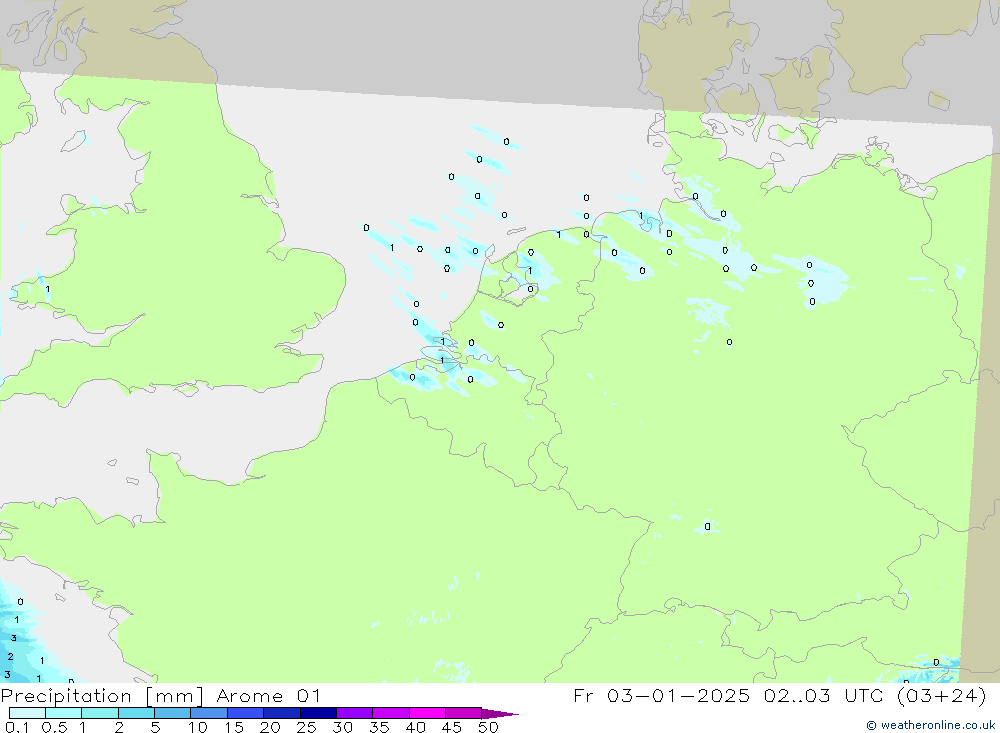Click the magenta legend swatch between 40 and 45
1000x733 pixels.
pyautogui.click(x=427, y=713)
